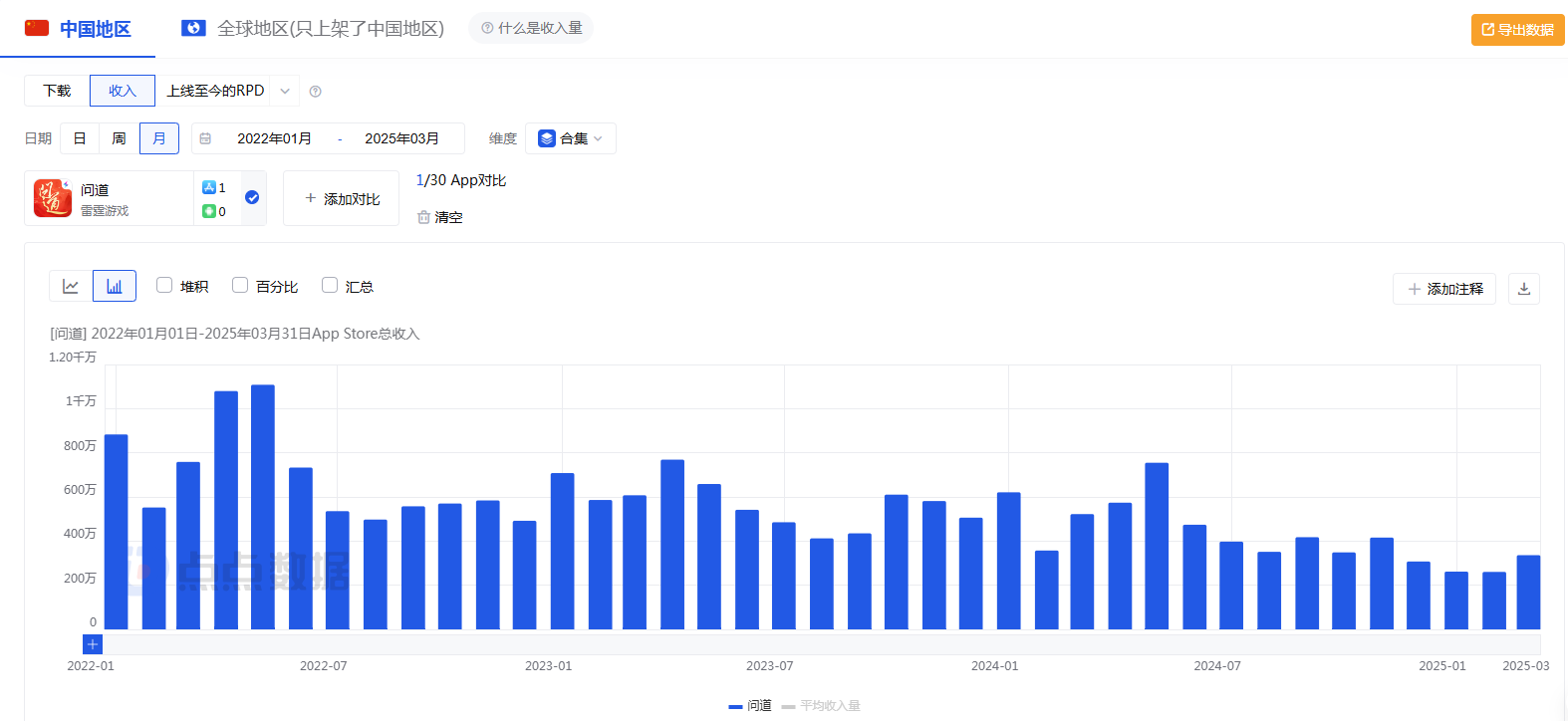Click the 添加对比 button
The height and width of the screenshot is (721, 1568).
click(x=341, y=199)
